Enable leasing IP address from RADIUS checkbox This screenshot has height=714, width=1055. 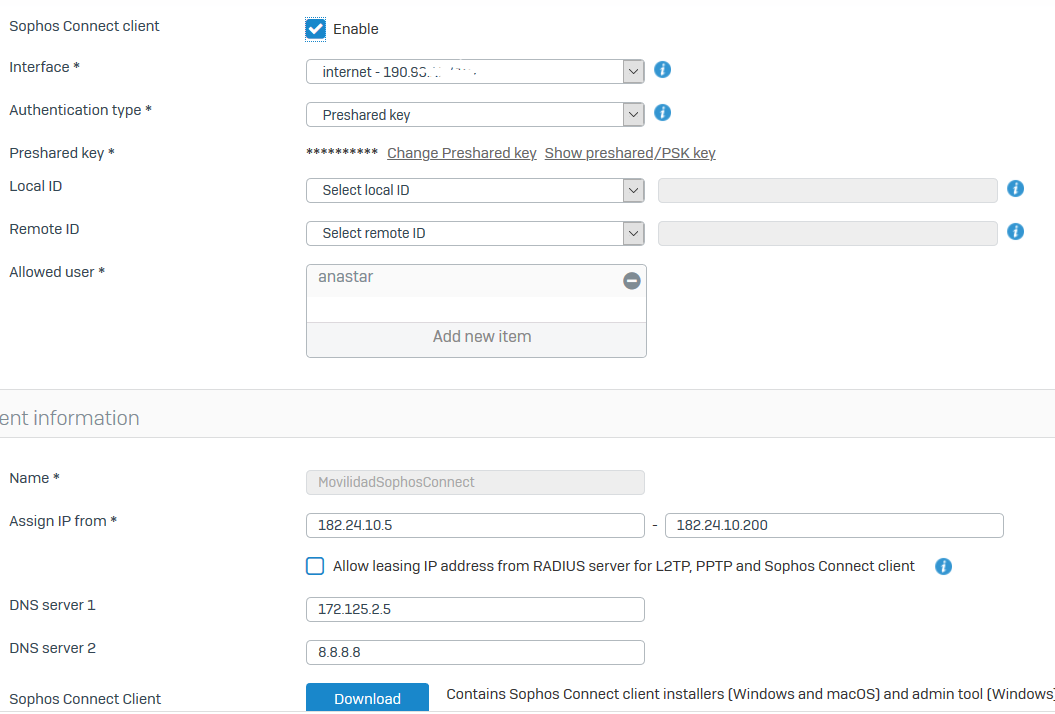click(x=315, y=567)
